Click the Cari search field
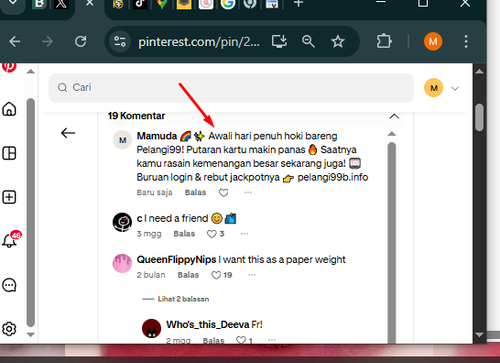Viewport: 500px width, 363px height. pyautogui.click(x=231, y=88)
